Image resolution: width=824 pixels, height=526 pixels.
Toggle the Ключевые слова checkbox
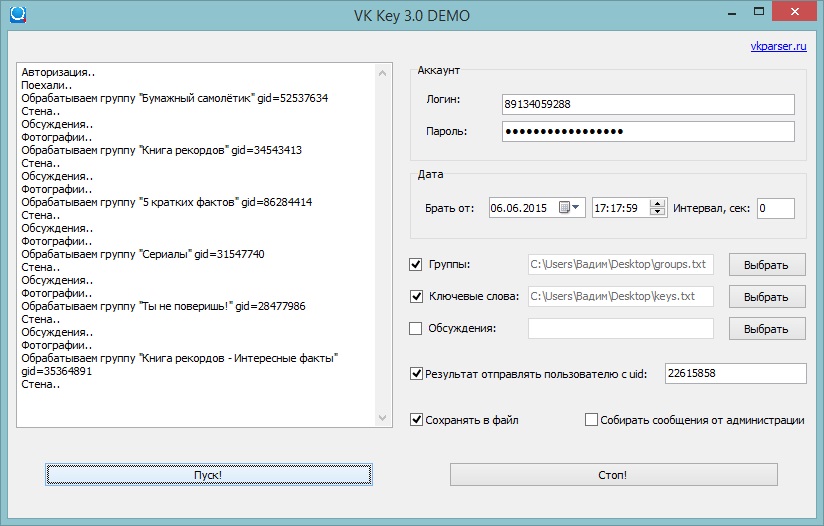point(416,296)
